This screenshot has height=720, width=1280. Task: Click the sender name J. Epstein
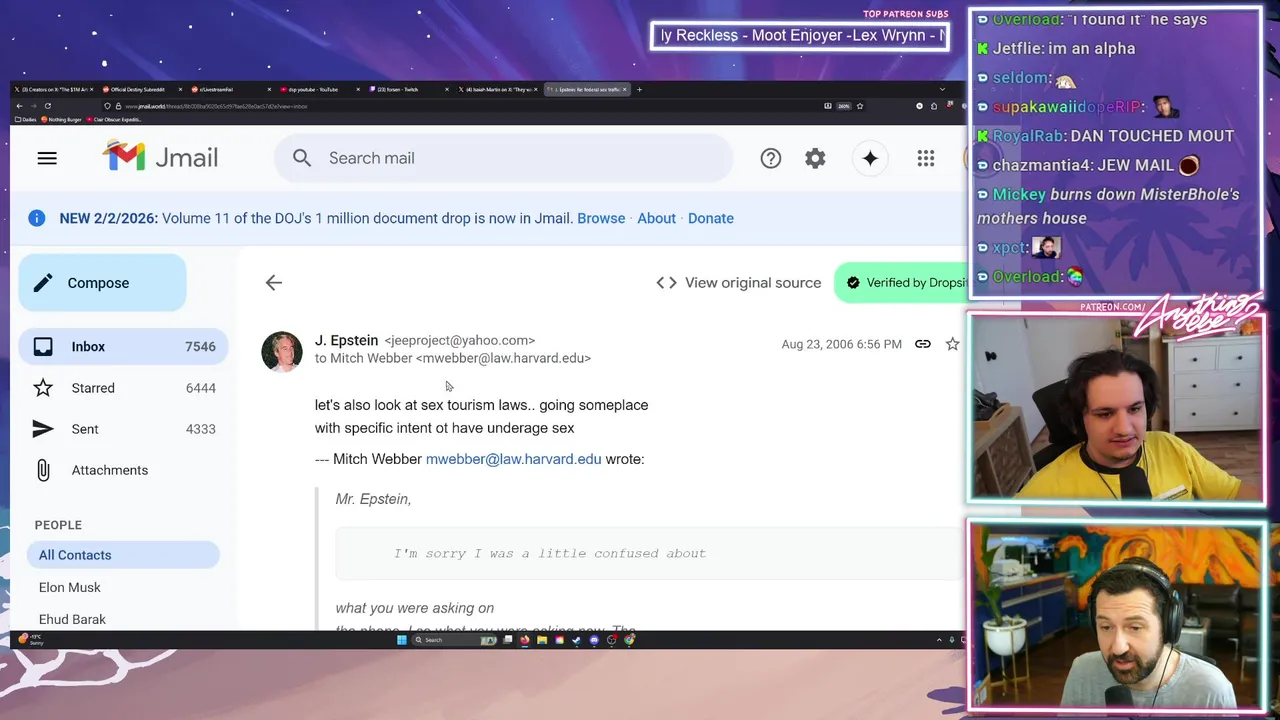tap(346, 340)
